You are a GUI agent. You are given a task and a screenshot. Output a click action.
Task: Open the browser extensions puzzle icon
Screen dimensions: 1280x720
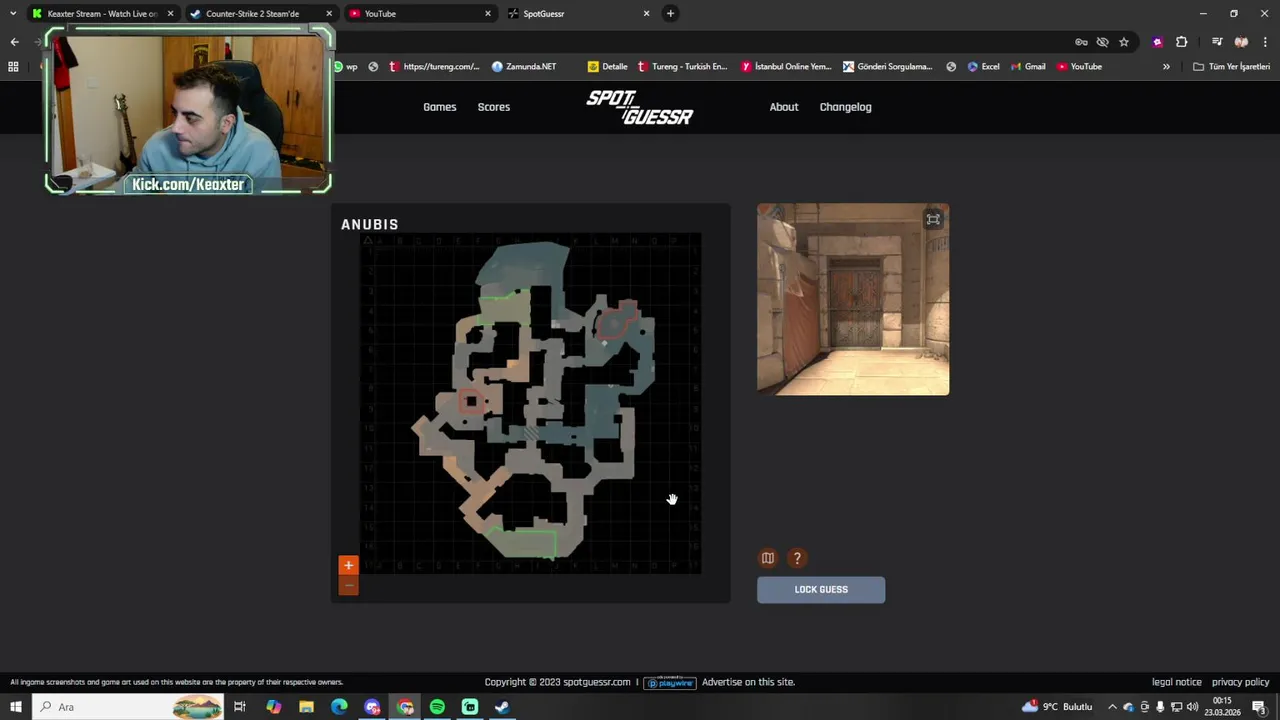[1182, 42]
